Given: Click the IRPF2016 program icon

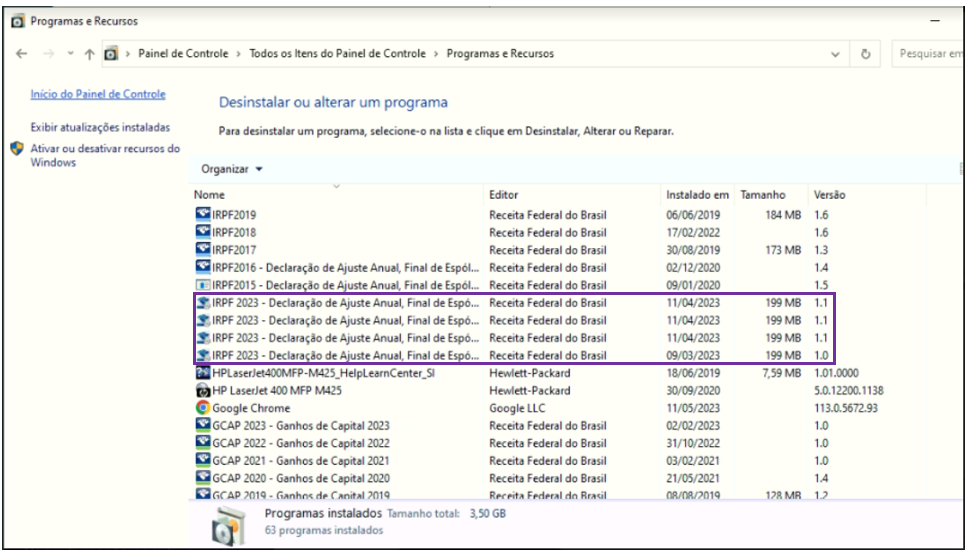Looking at the screenshot, I should coord(203,267).
